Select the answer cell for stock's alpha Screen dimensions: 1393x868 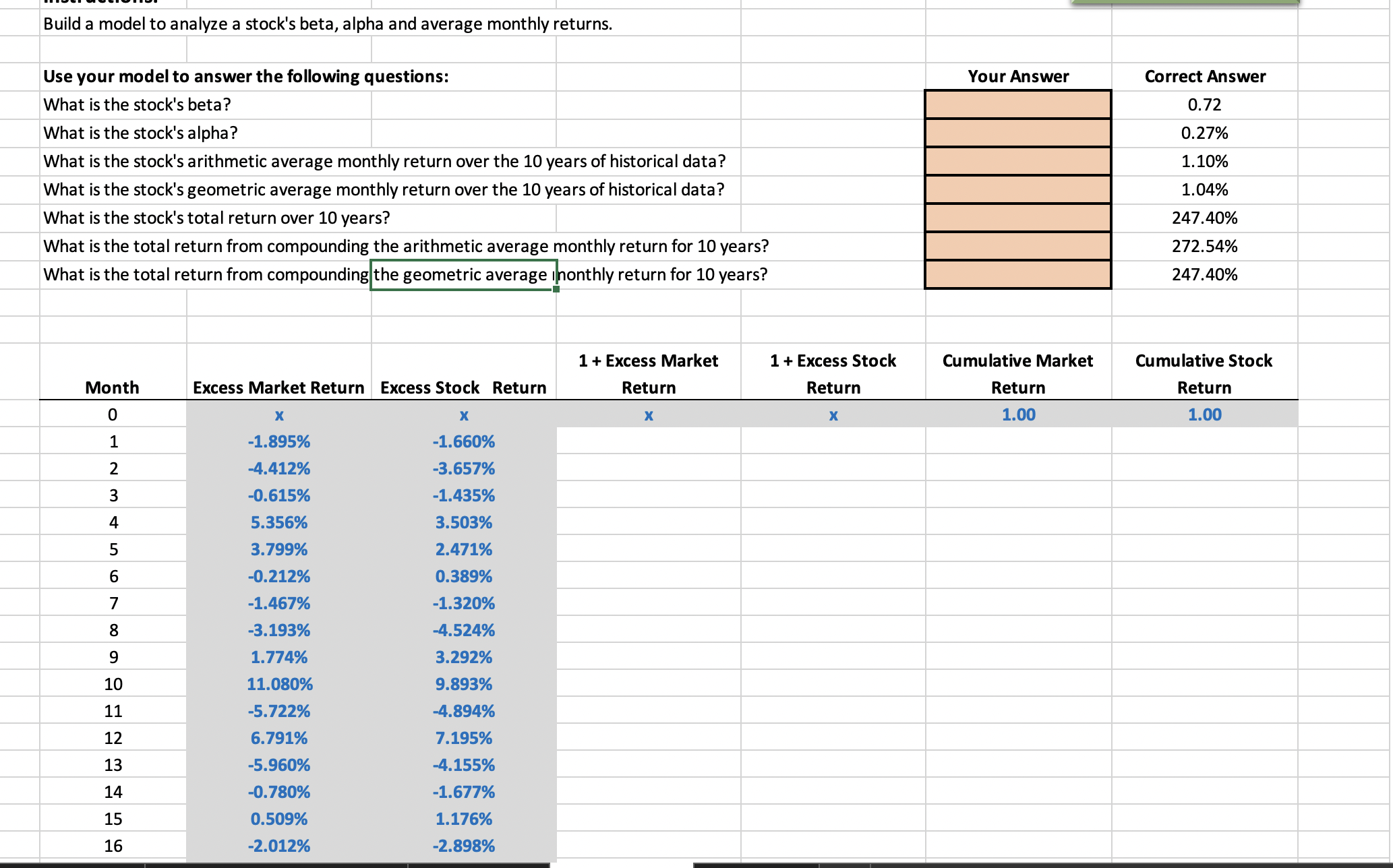point(1018,133)
